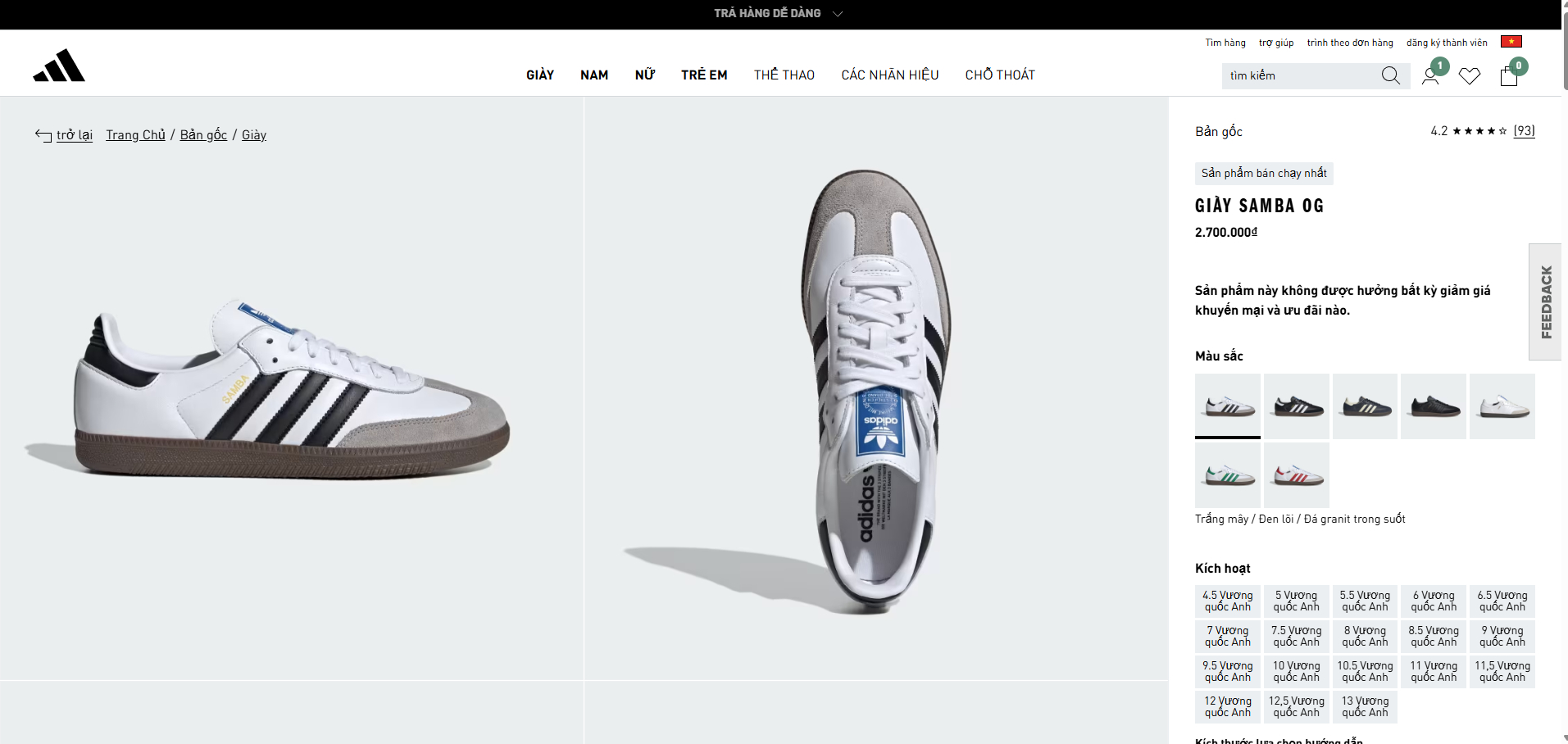Click the 'trợ giúp' help link
This screenshot has width=1568, height=744.
point(1276,43)
